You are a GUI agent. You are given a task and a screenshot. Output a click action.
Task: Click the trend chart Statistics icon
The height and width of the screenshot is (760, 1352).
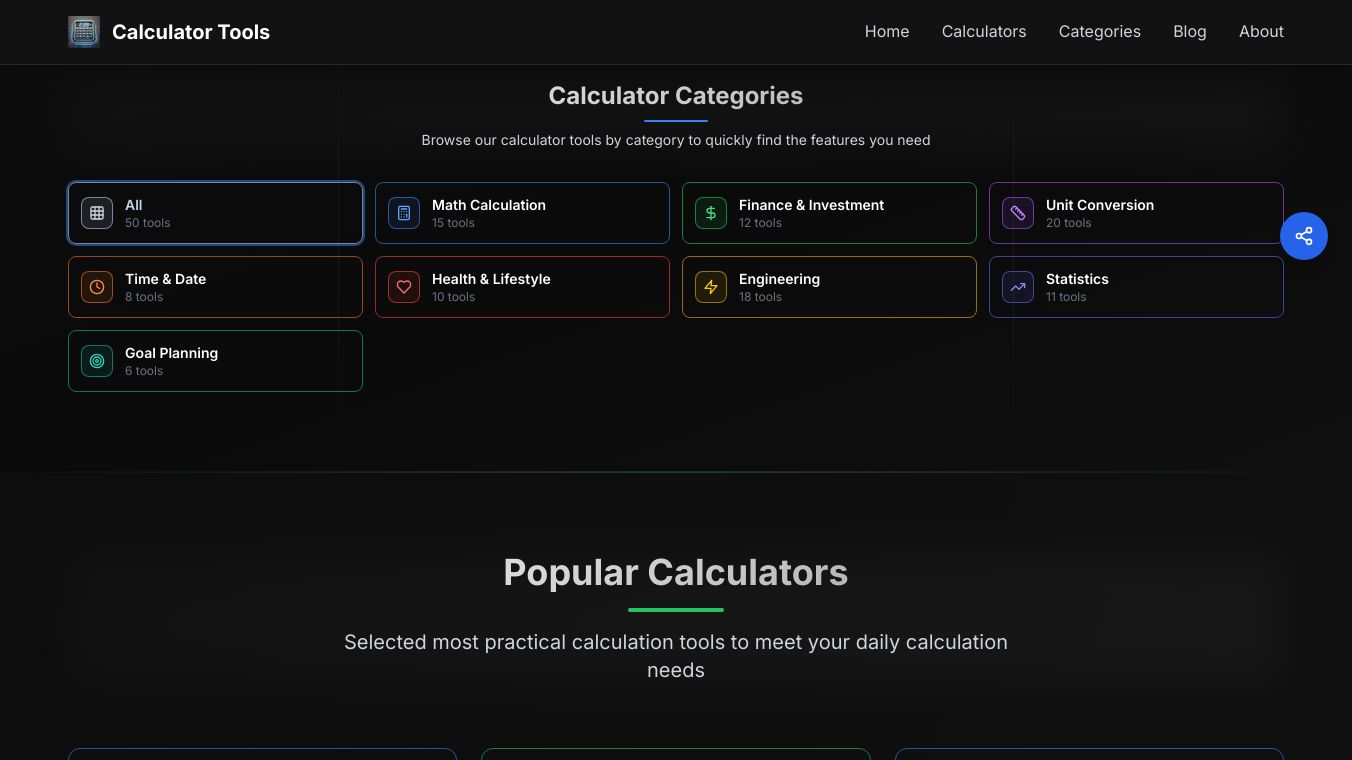tap(1018, 287)
